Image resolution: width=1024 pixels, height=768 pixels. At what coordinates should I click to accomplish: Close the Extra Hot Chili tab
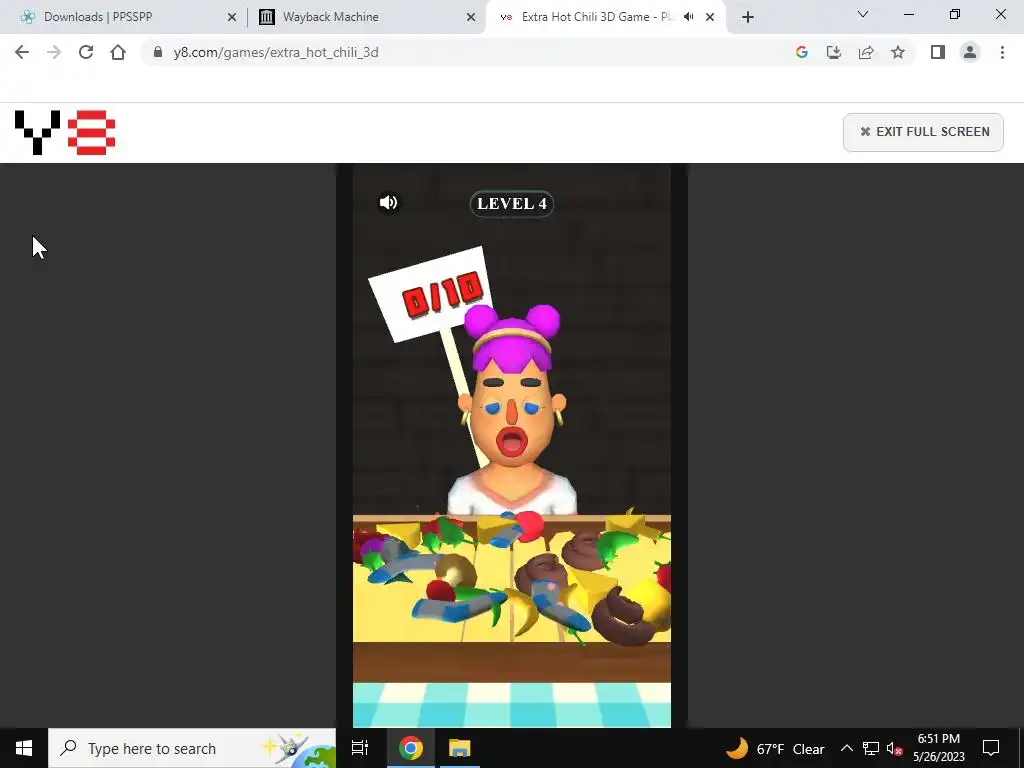pos(710,18)
